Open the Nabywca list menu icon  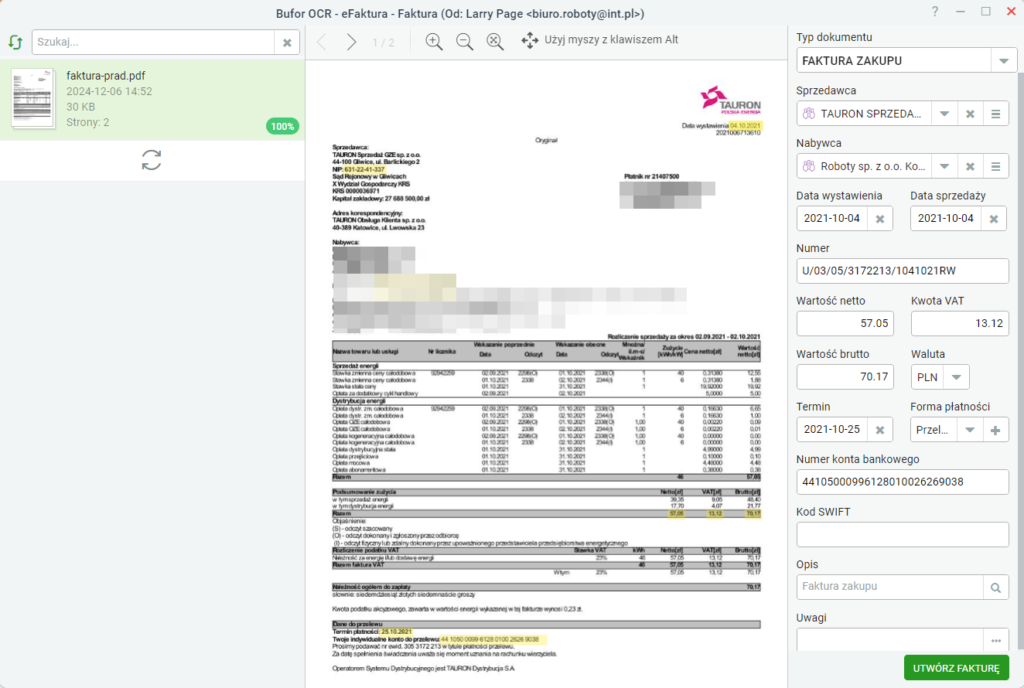[995, 166]
